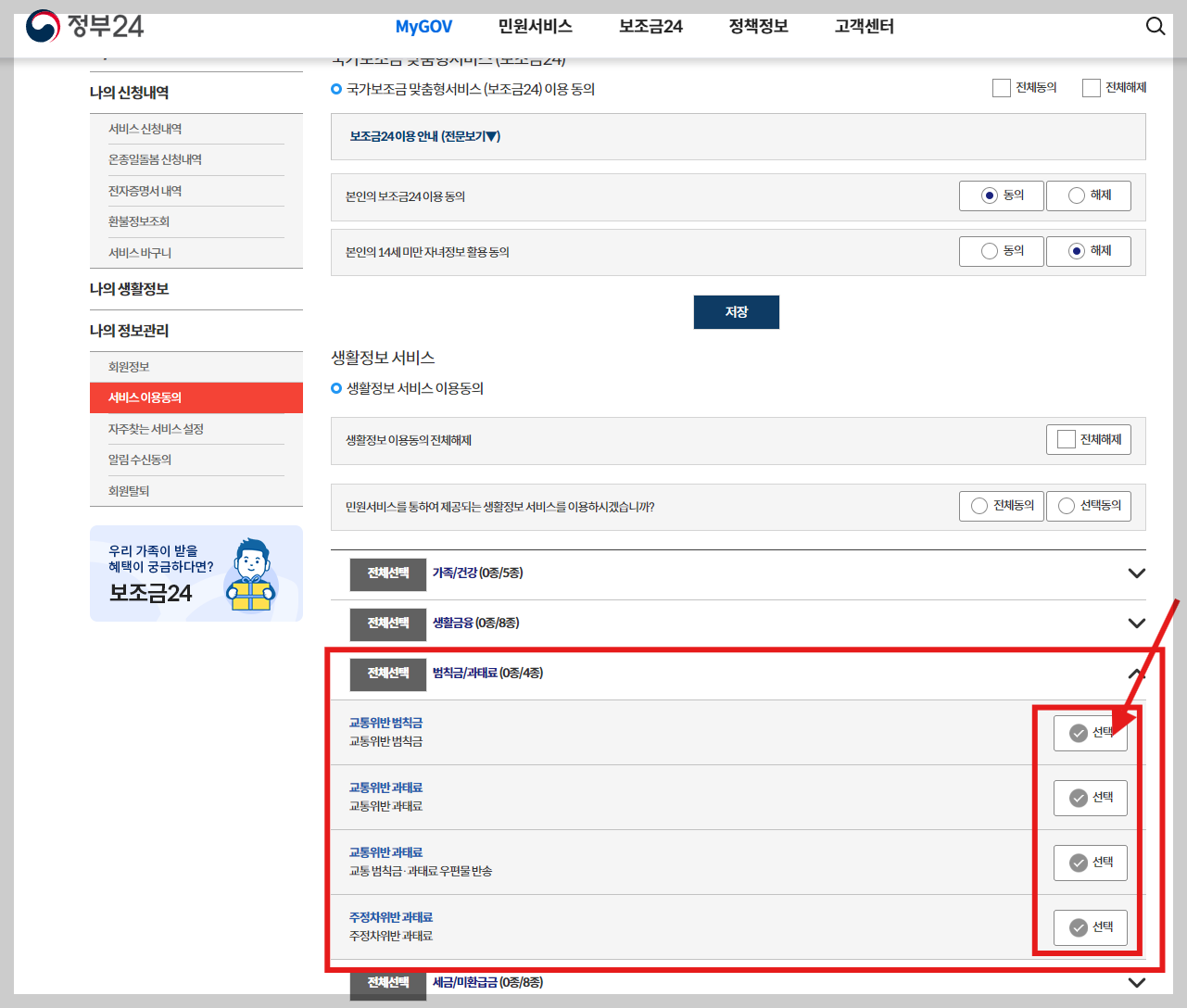1187x1008 pixels.
Task: Expand the 가족/건강 category chevron
Action: pyautogui.click(x=1137, y=573)
